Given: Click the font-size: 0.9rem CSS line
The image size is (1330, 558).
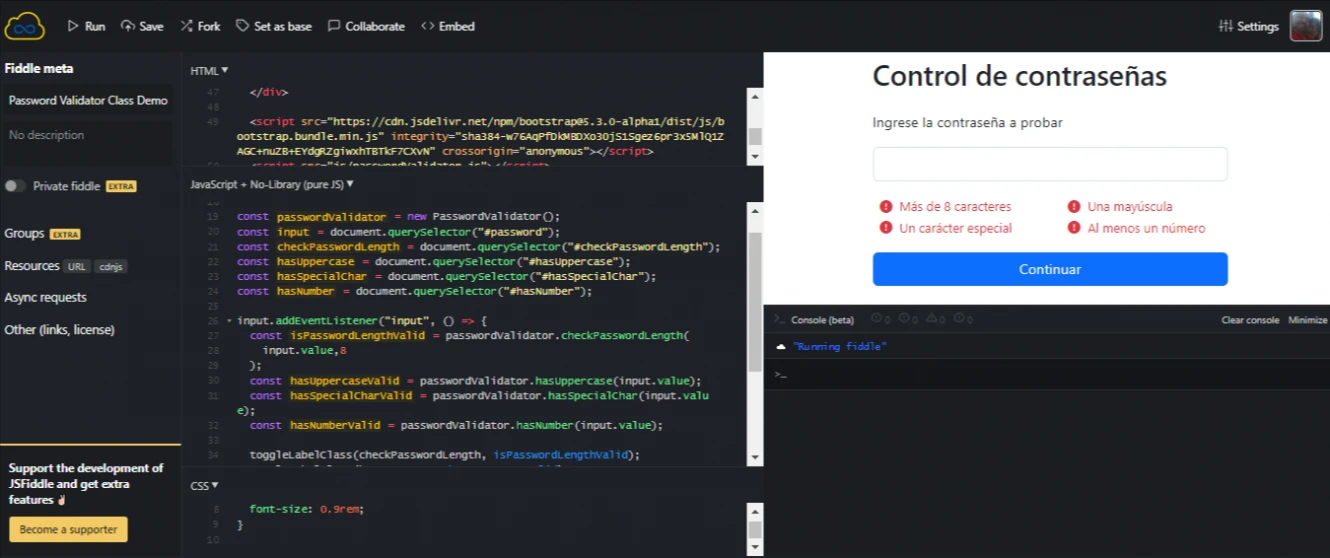Looking at the screenshot, I should (306, 509).
